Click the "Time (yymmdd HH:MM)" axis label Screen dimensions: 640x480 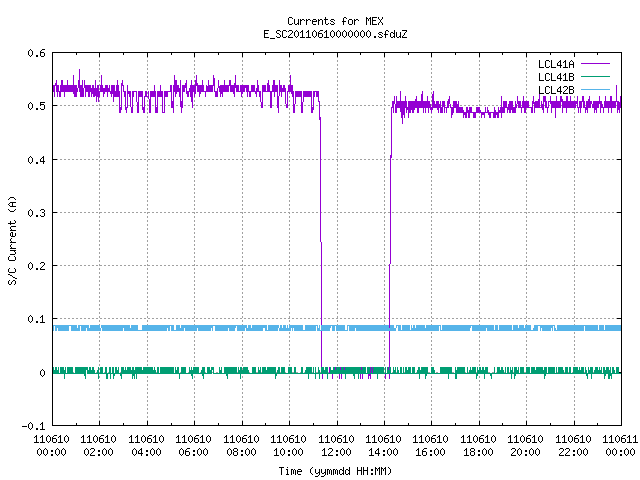[335, 471]
